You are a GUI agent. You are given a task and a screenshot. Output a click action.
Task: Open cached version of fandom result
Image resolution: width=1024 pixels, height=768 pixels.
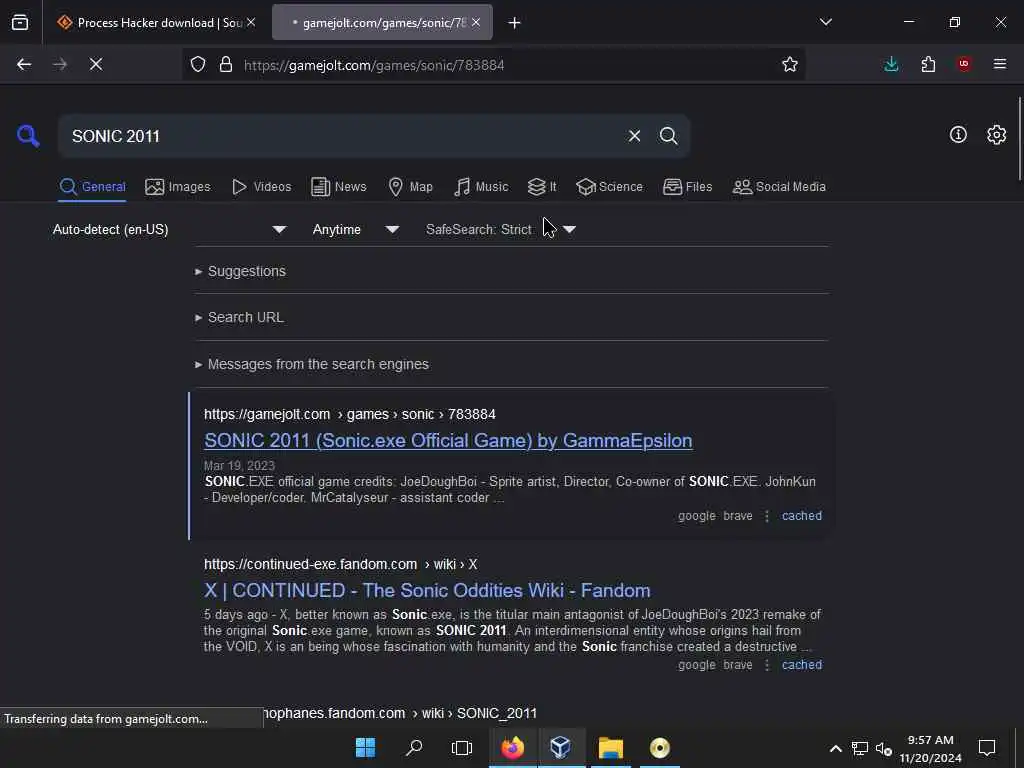[802, 665]
